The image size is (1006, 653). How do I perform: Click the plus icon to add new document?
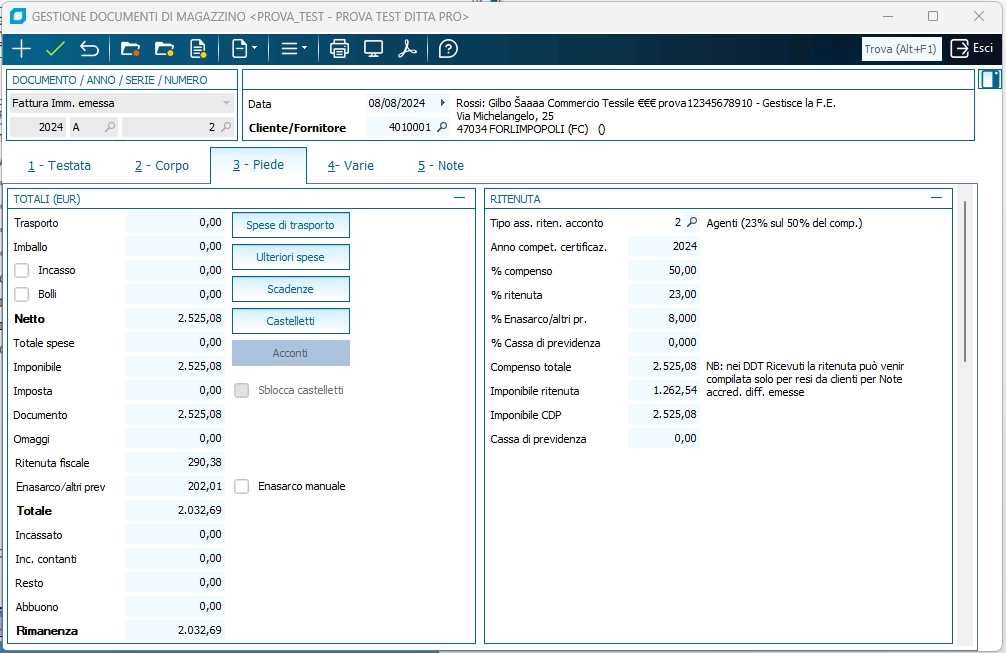click(21, 49)
